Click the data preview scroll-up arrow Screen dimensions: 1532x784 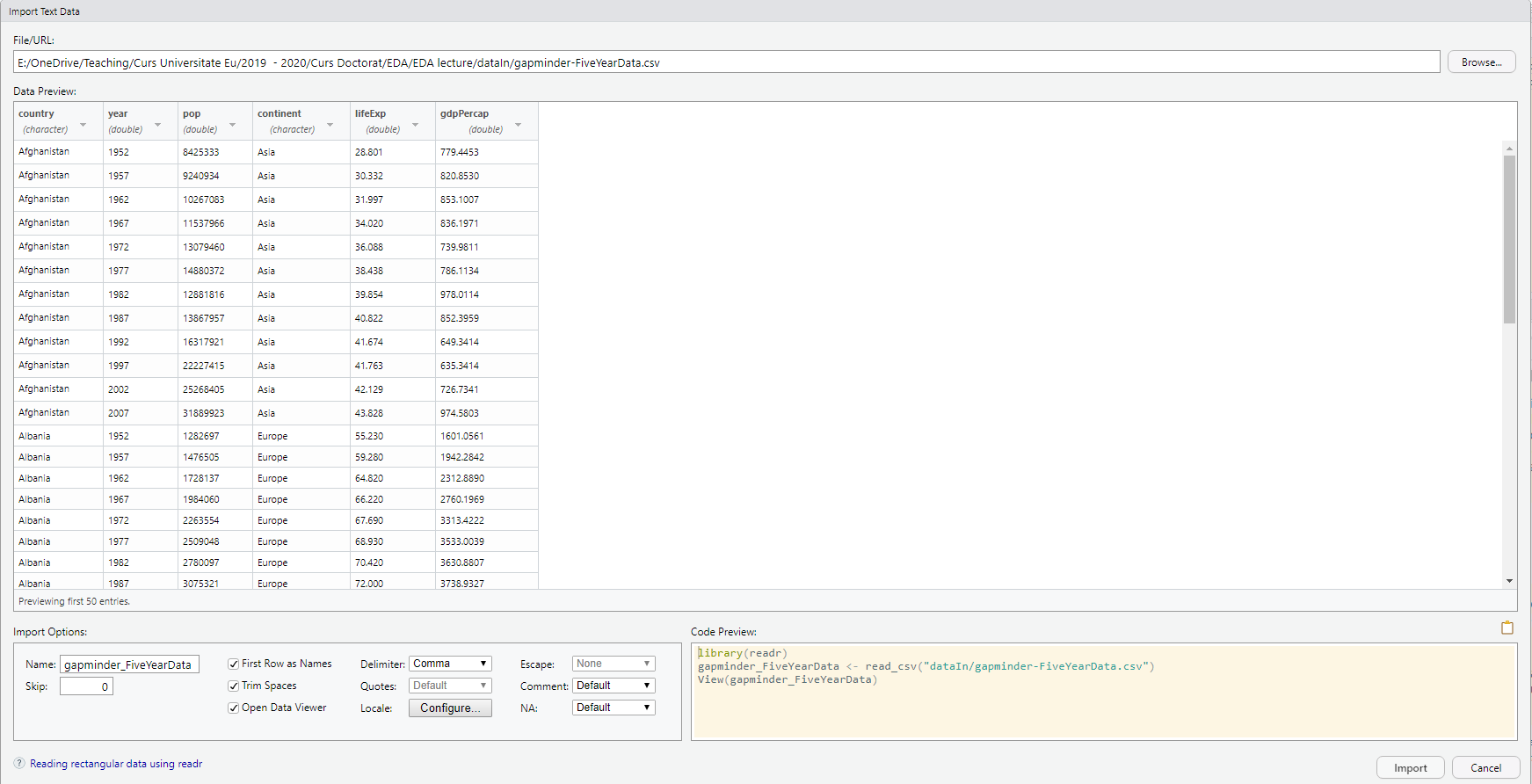point(1509,148)
